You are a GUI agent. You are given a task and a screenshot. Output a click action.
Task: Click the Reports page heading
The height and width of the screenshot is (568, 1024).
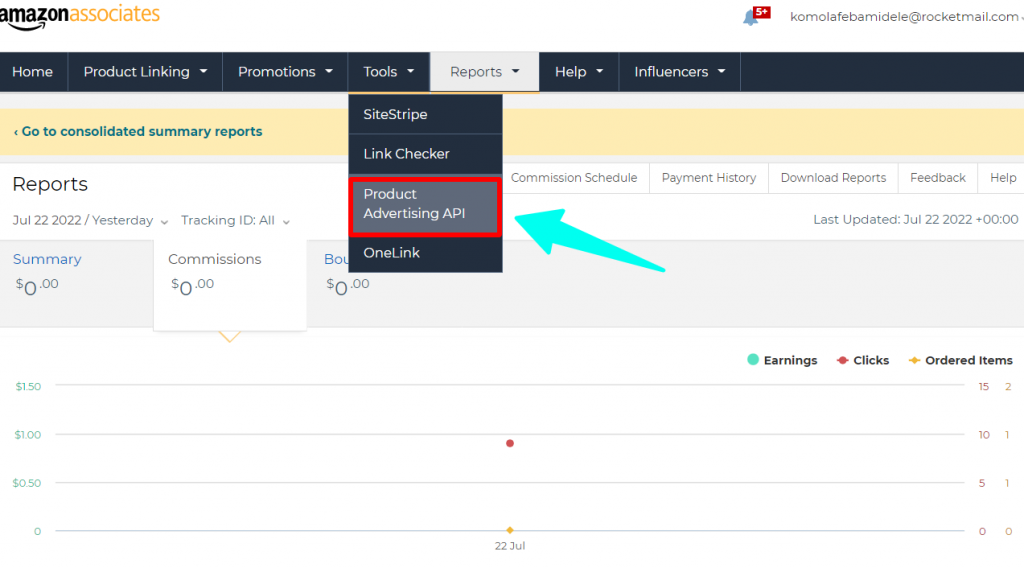pos(50,184)
